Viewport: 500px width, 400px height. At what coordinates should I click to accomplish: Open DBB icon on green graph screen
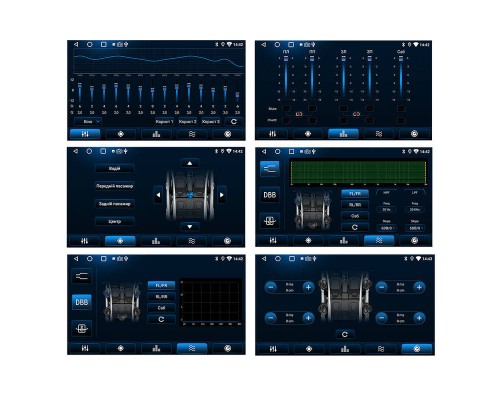(x=270, y=195)
